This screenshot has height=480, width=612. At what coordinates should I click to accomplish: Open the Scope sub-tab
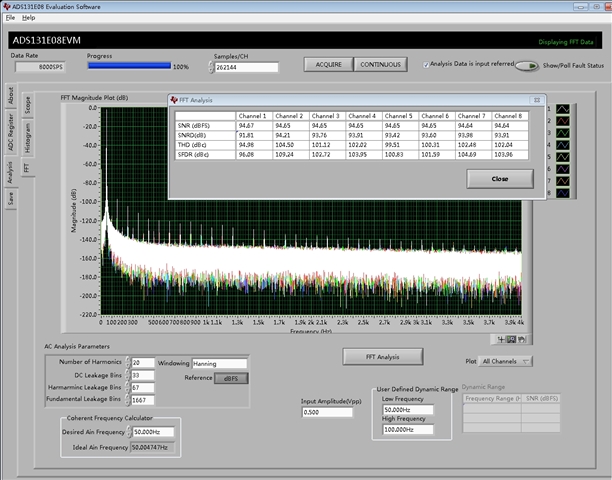[27, 105]
